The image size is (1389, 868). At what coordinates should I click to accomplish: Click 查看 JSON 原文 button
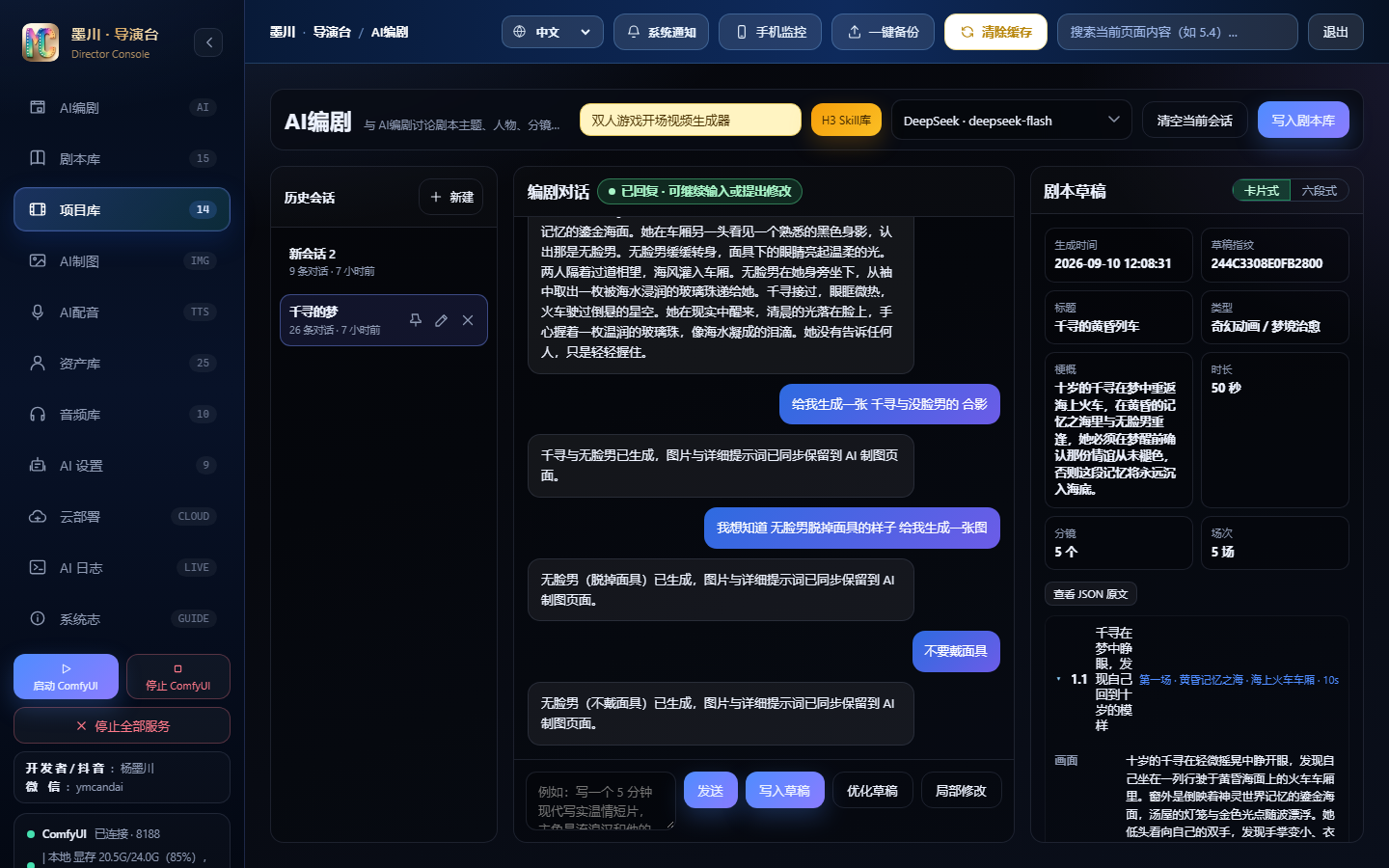point(1090,594)
